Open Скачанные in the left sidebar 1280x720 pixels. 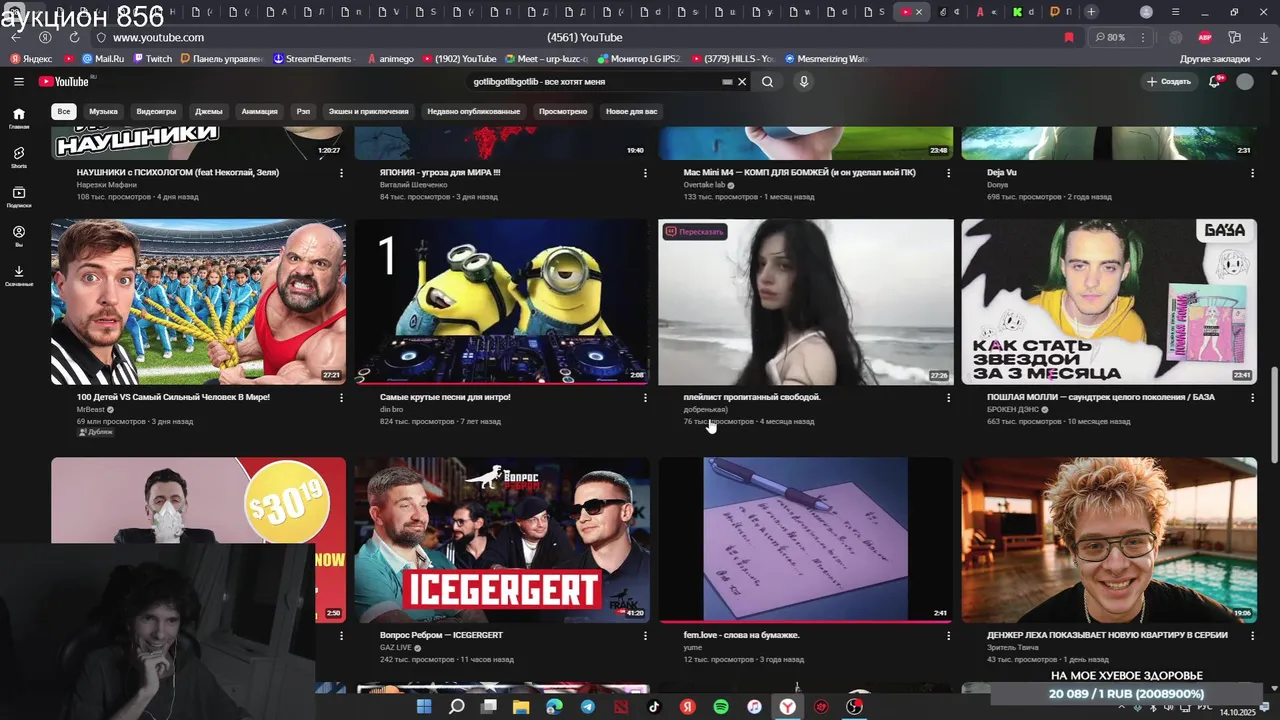click(19, 275)
